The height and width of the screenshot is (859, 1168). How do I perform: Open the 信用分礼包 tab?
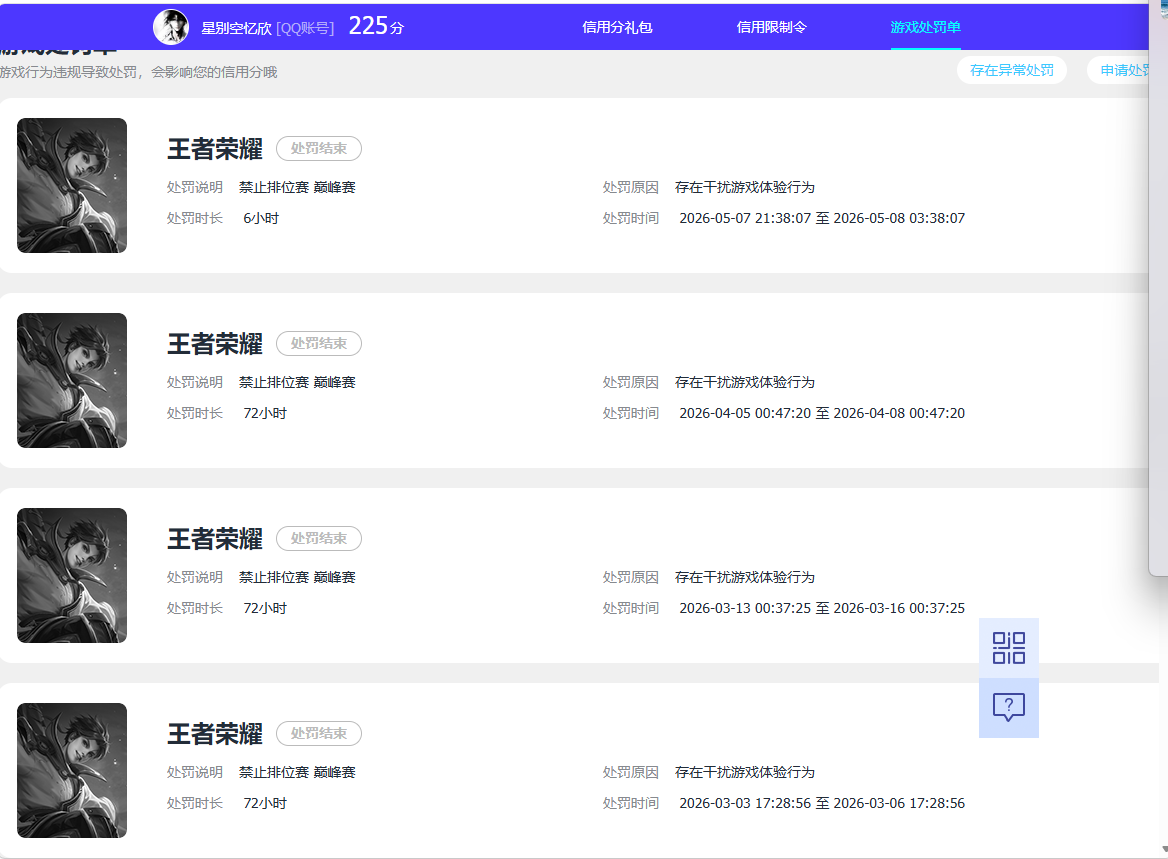coord(617,27)
